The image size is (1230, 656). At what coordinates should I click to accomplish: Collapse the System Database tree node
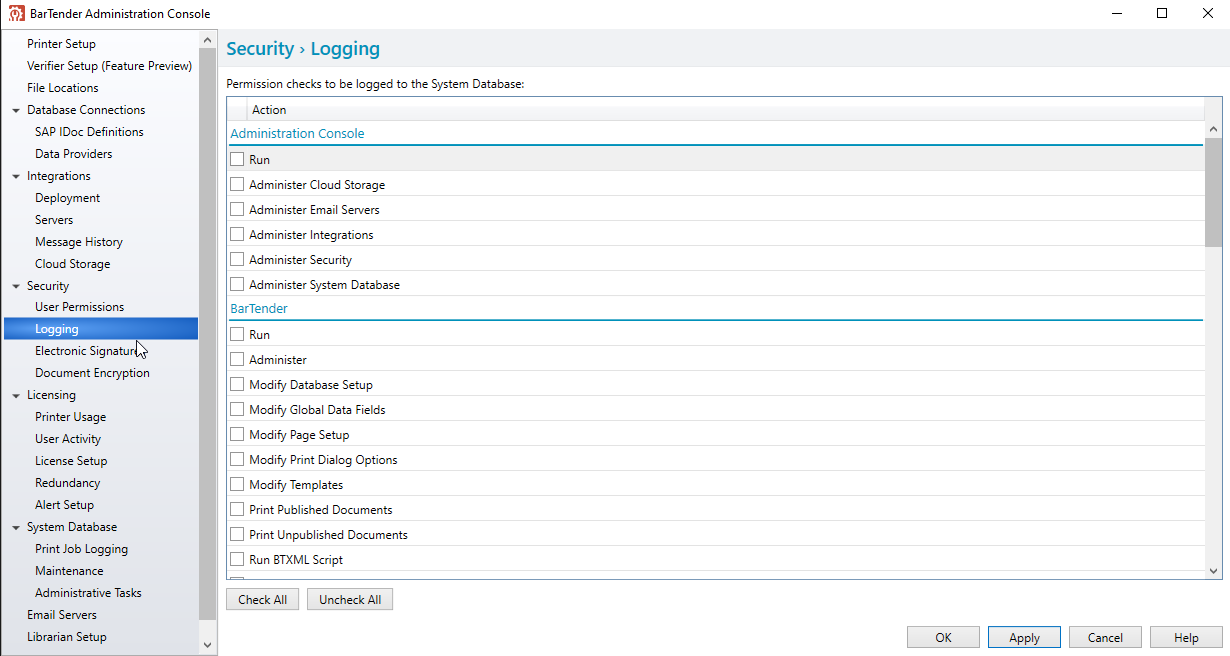coord(16,527)
